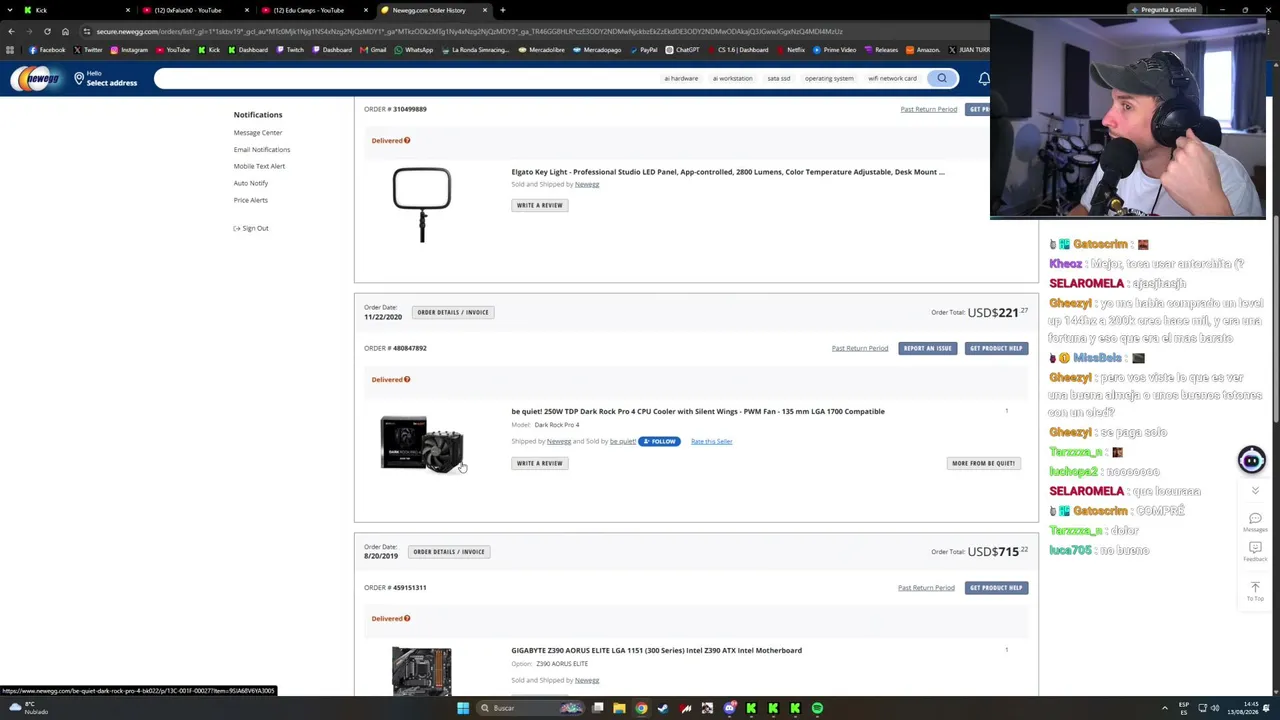1280x720 pixels.
Task: Click Select address in the Newegg header
Action: pos(112,83)
